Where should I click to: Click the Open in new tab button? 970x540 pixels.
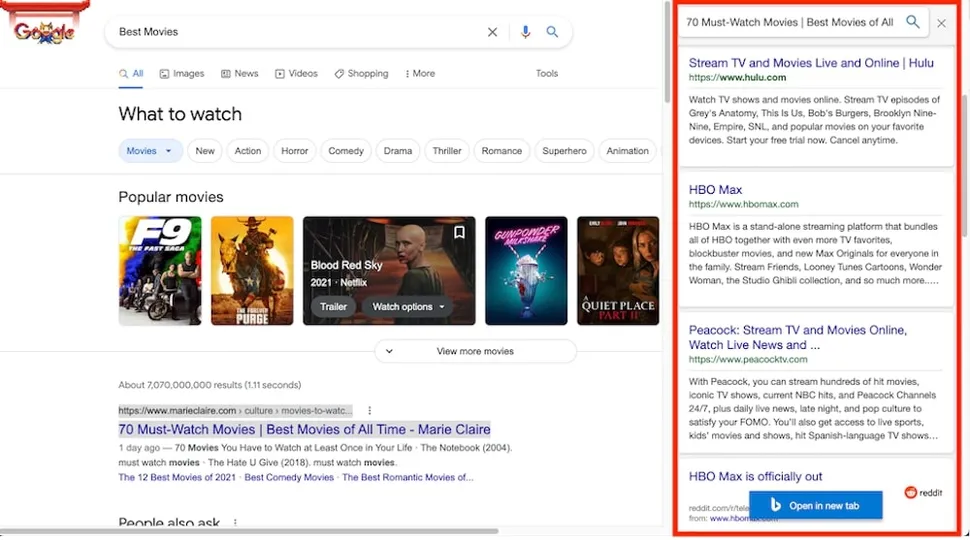tap(815, 505)
